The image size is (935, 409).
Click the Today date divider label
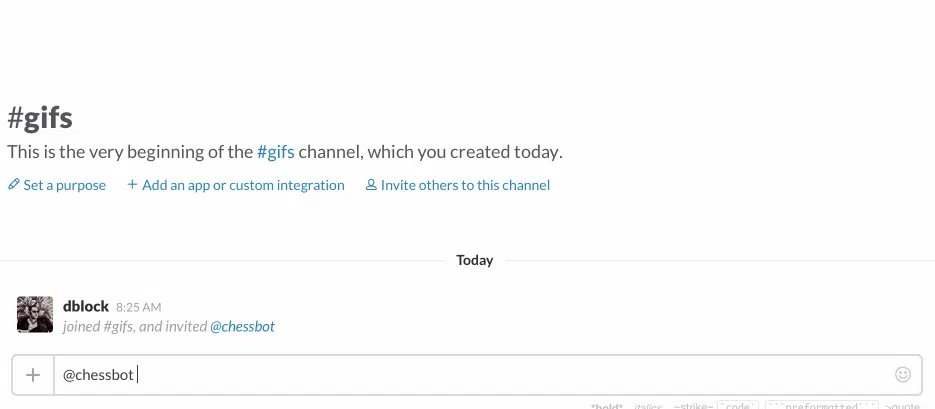click(475, 261)
